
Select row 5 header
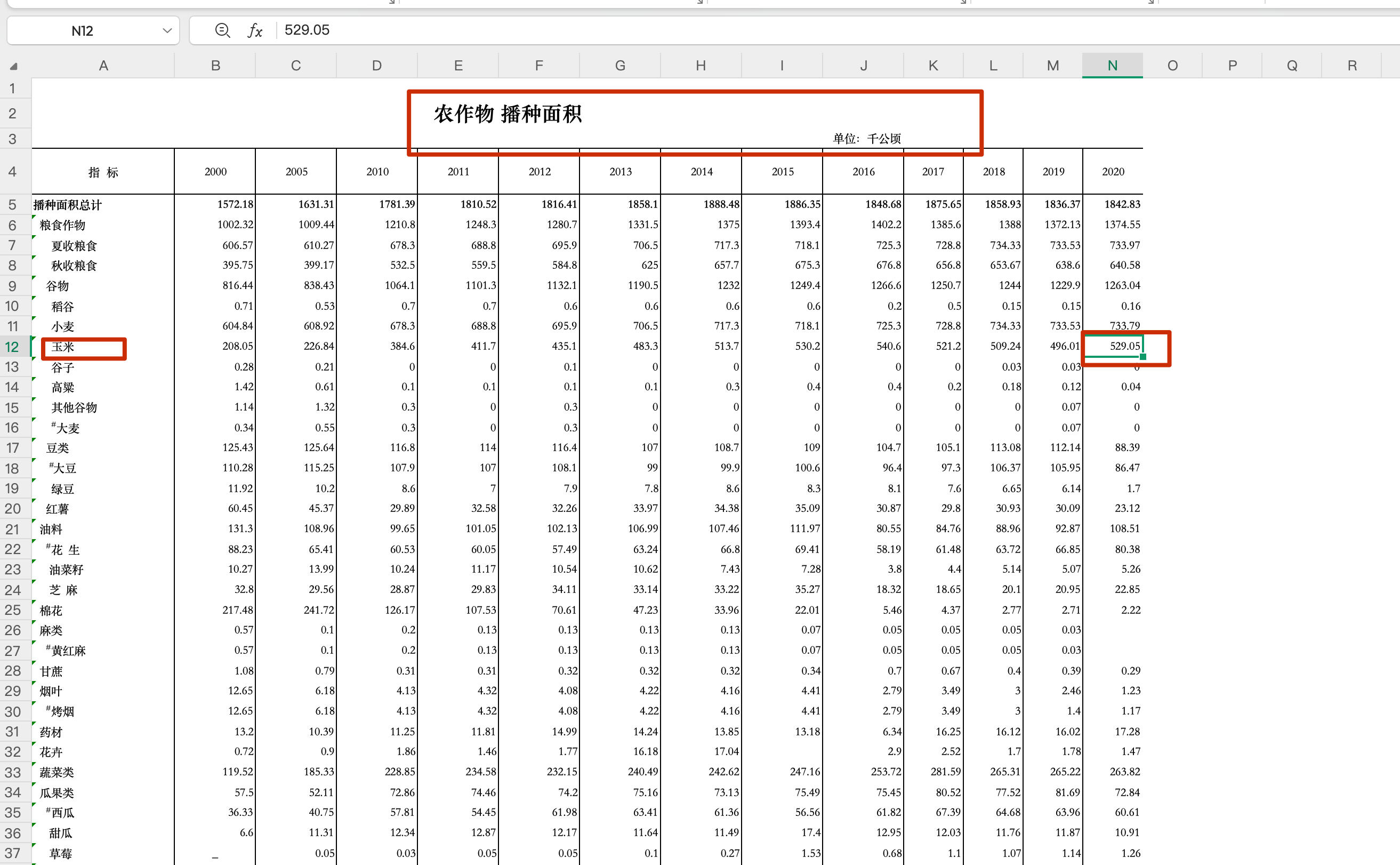point(13,205)
